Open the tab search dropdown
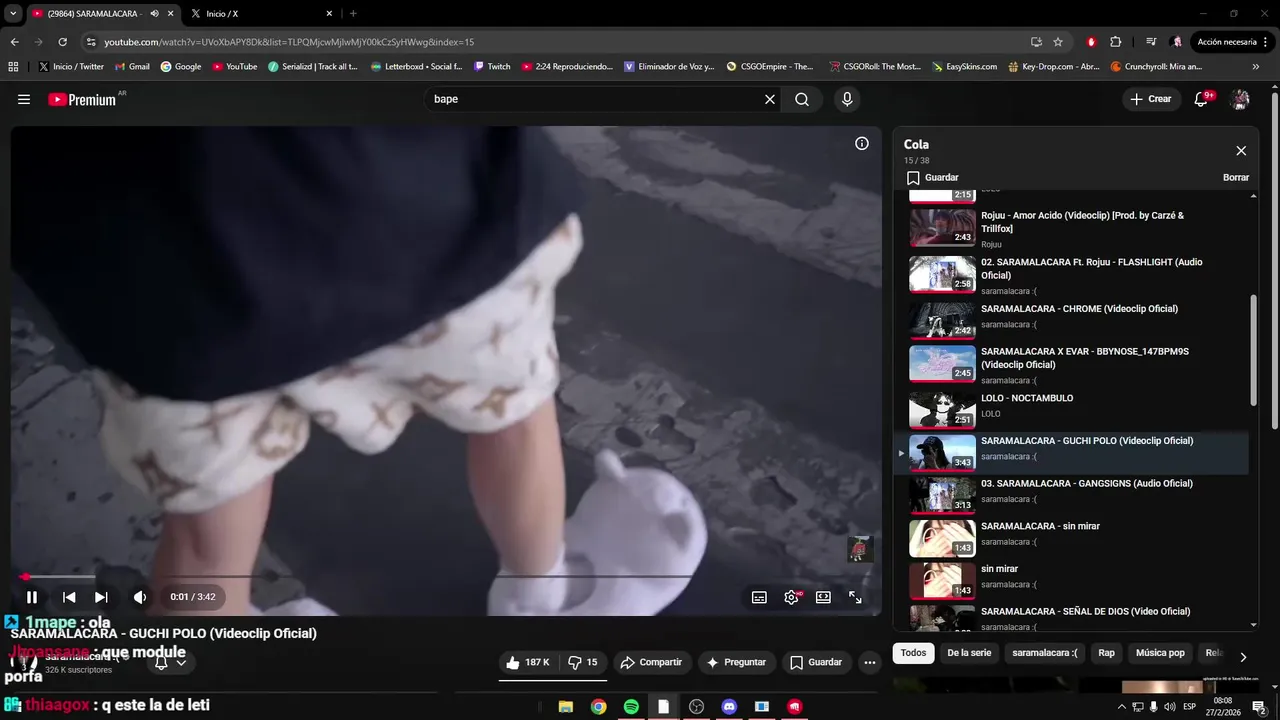 pos(13,14)
